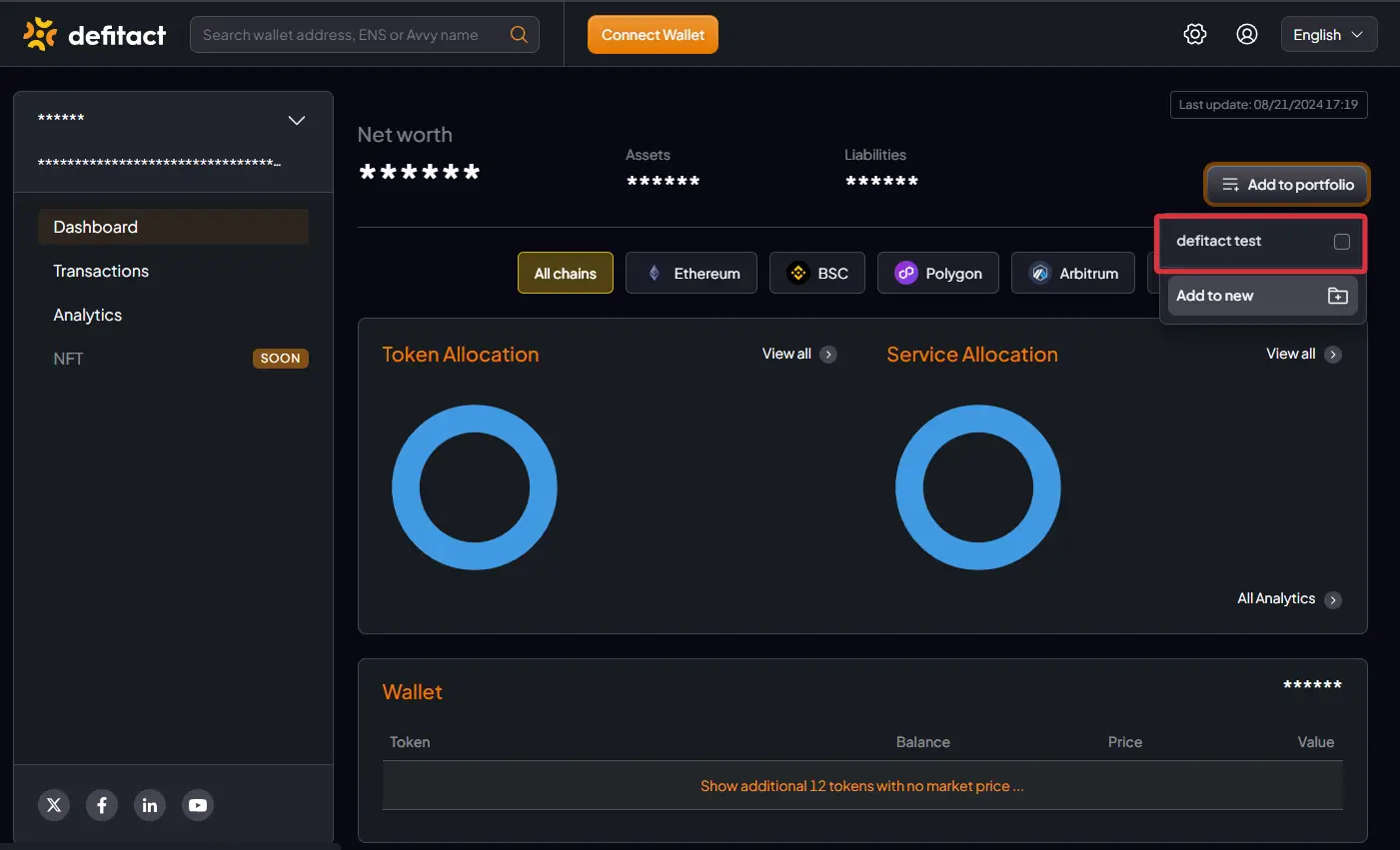Screen dimensions: 1400x850
Task: Open the X (Twitter) social link
Action: (54, 805)
